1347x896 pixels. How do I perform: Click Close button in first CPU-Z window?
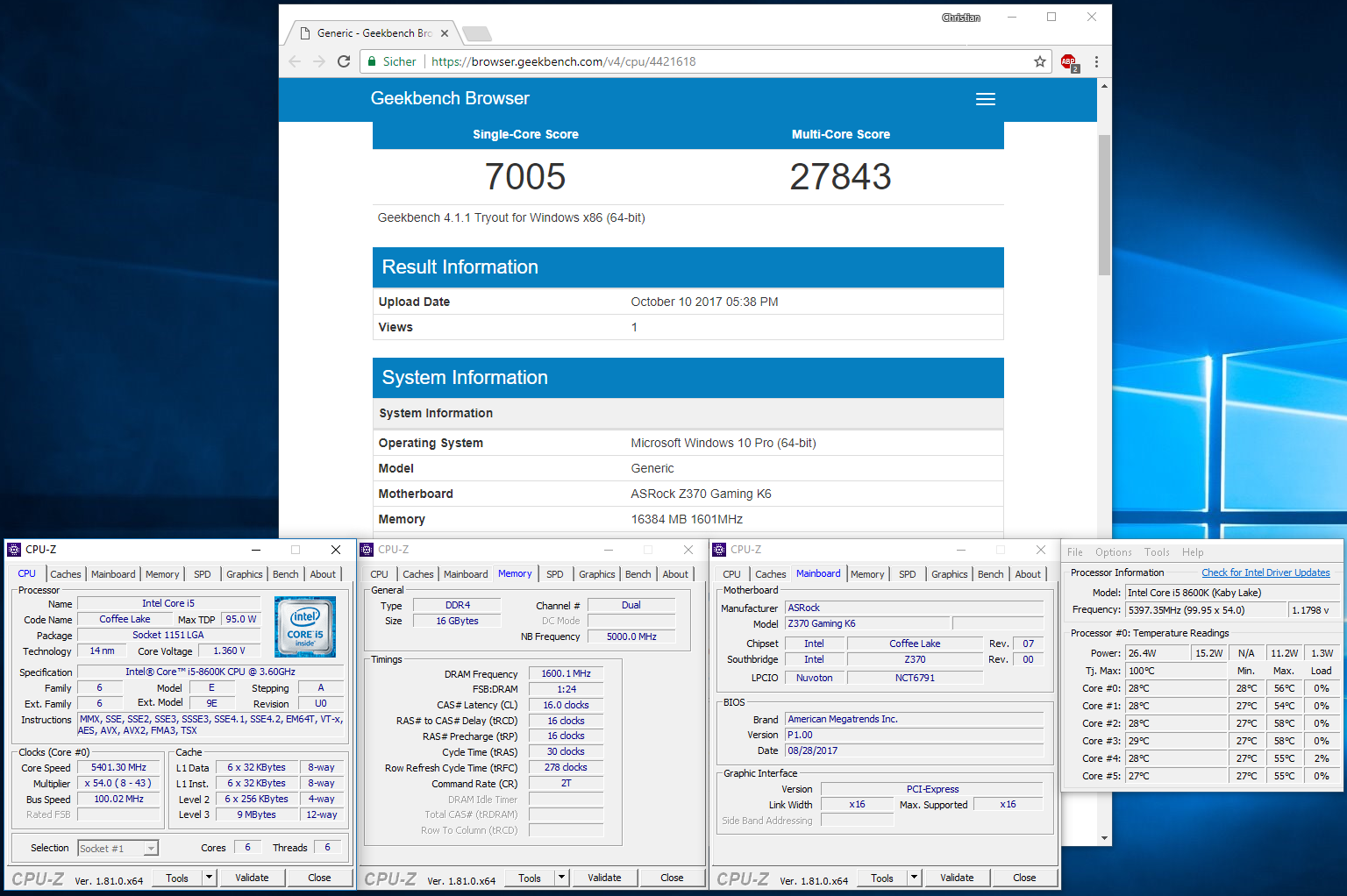pyautogui.click(x=319, y=878)
